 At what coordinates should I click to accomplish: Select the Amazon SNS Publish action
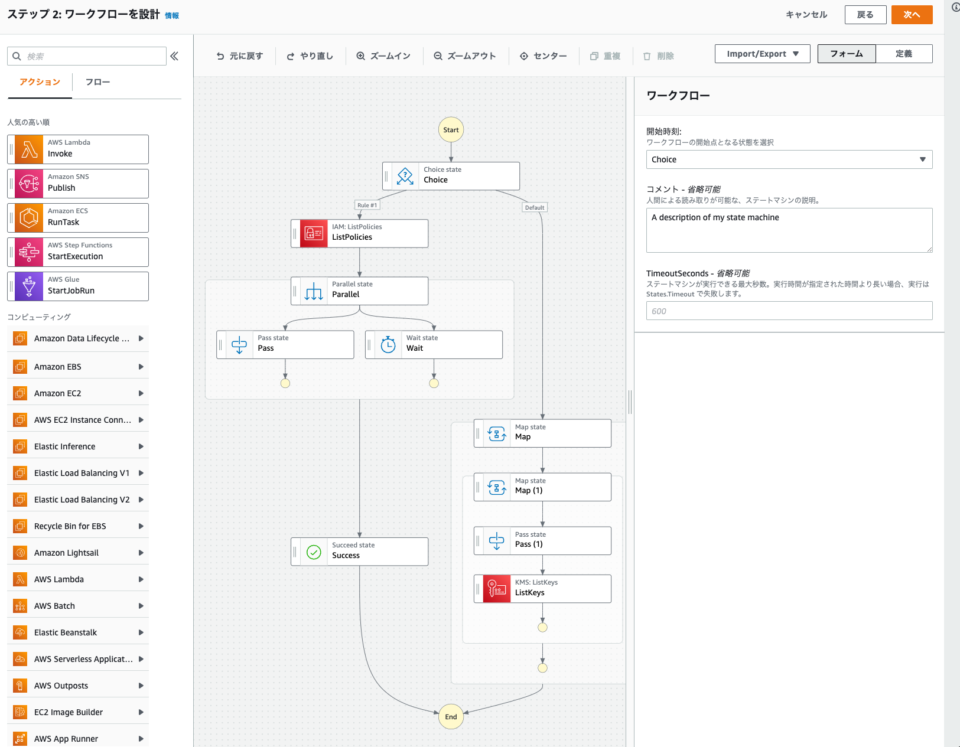click(77, 183)
